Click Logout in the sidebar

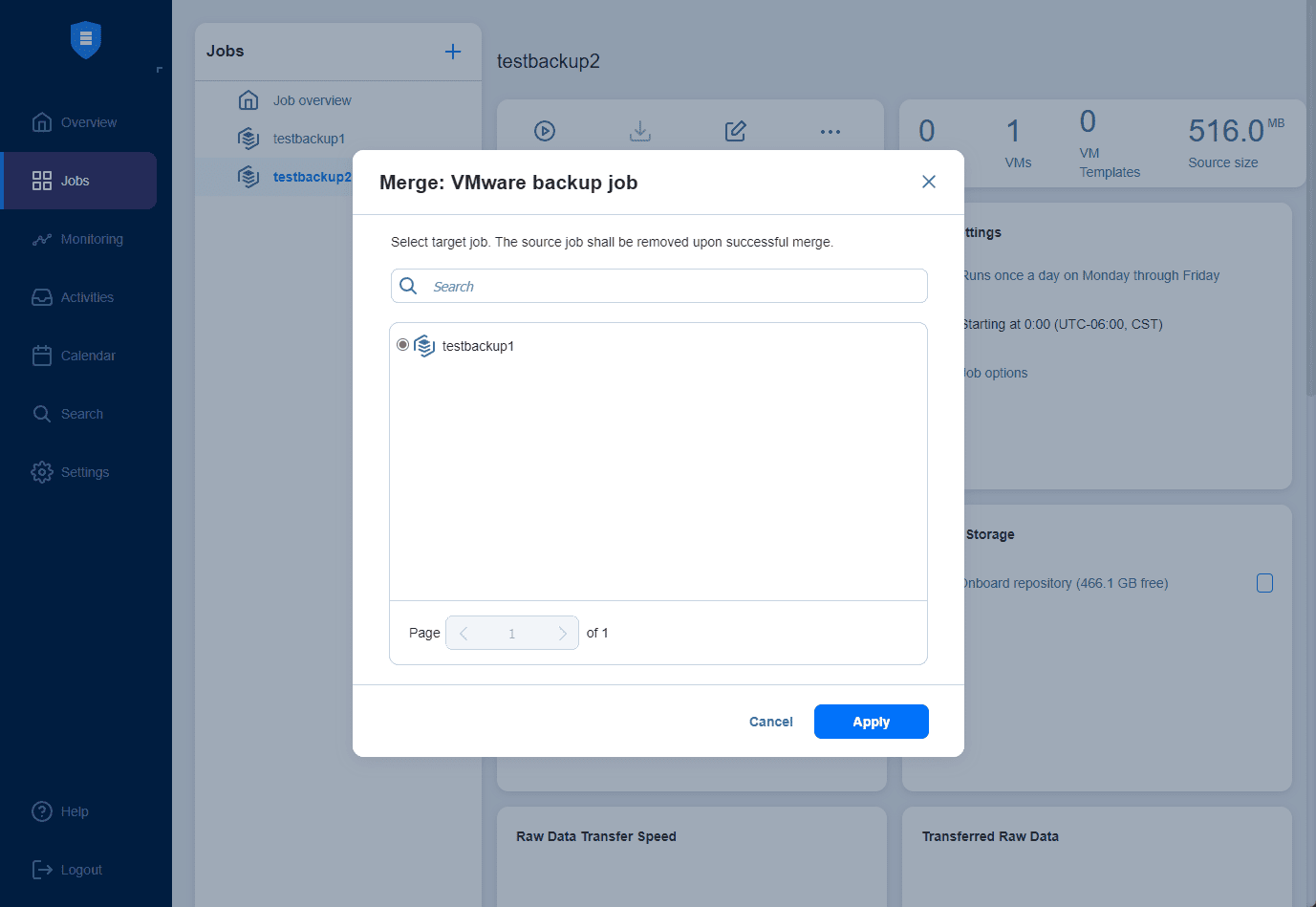(x=79, y=870)
